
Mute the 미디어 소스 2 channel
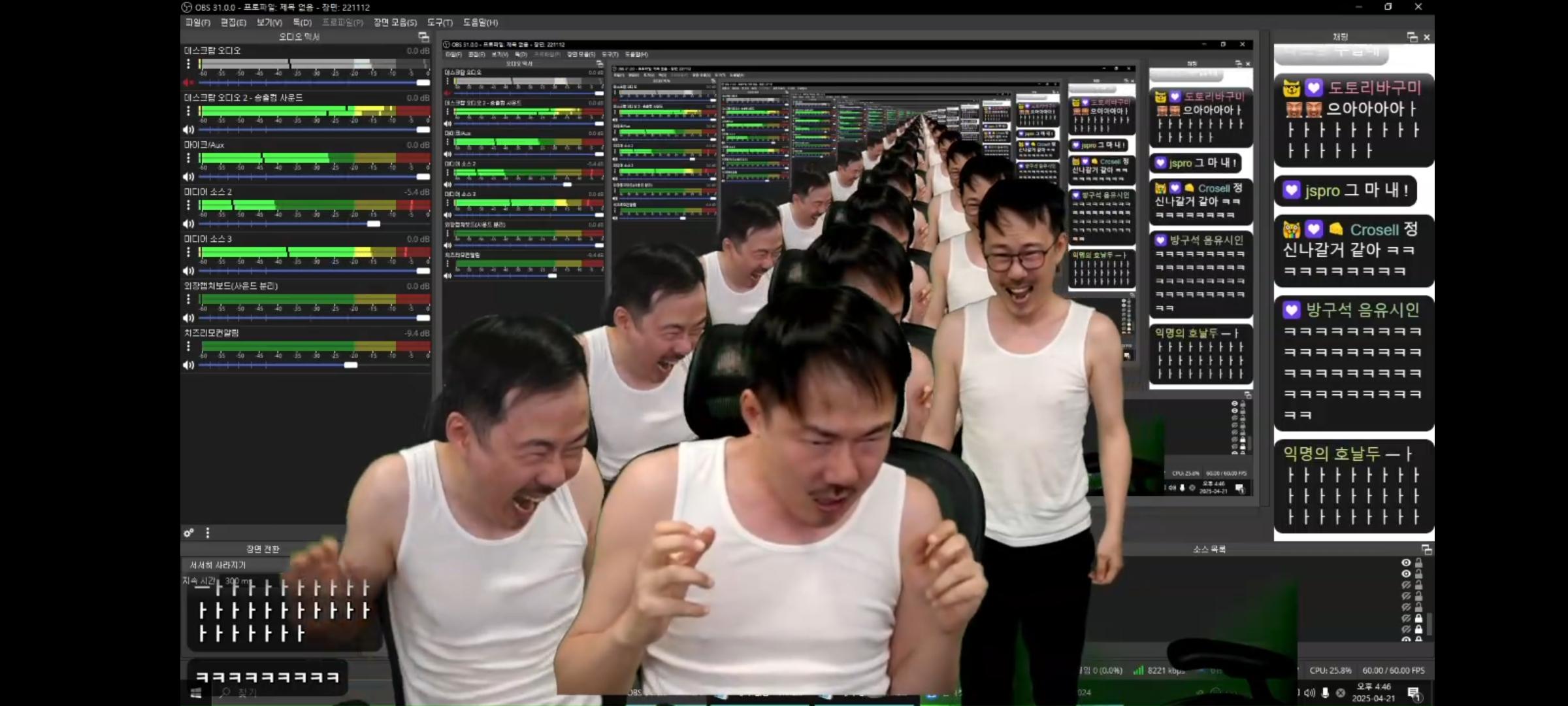click(189, 224)
